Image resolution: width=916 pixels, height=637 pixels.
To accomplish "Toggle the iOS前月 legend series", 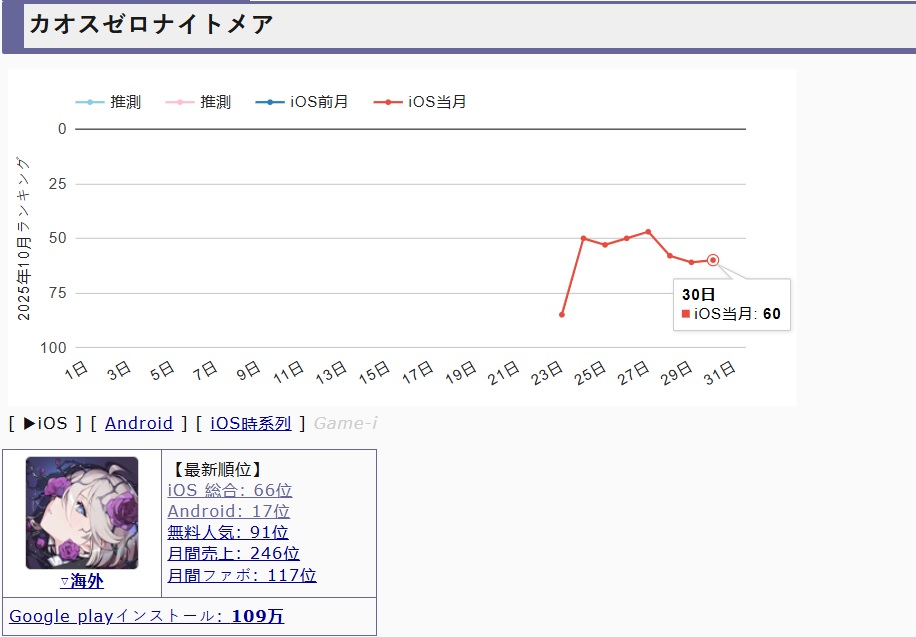I will [x=302, y=102].
